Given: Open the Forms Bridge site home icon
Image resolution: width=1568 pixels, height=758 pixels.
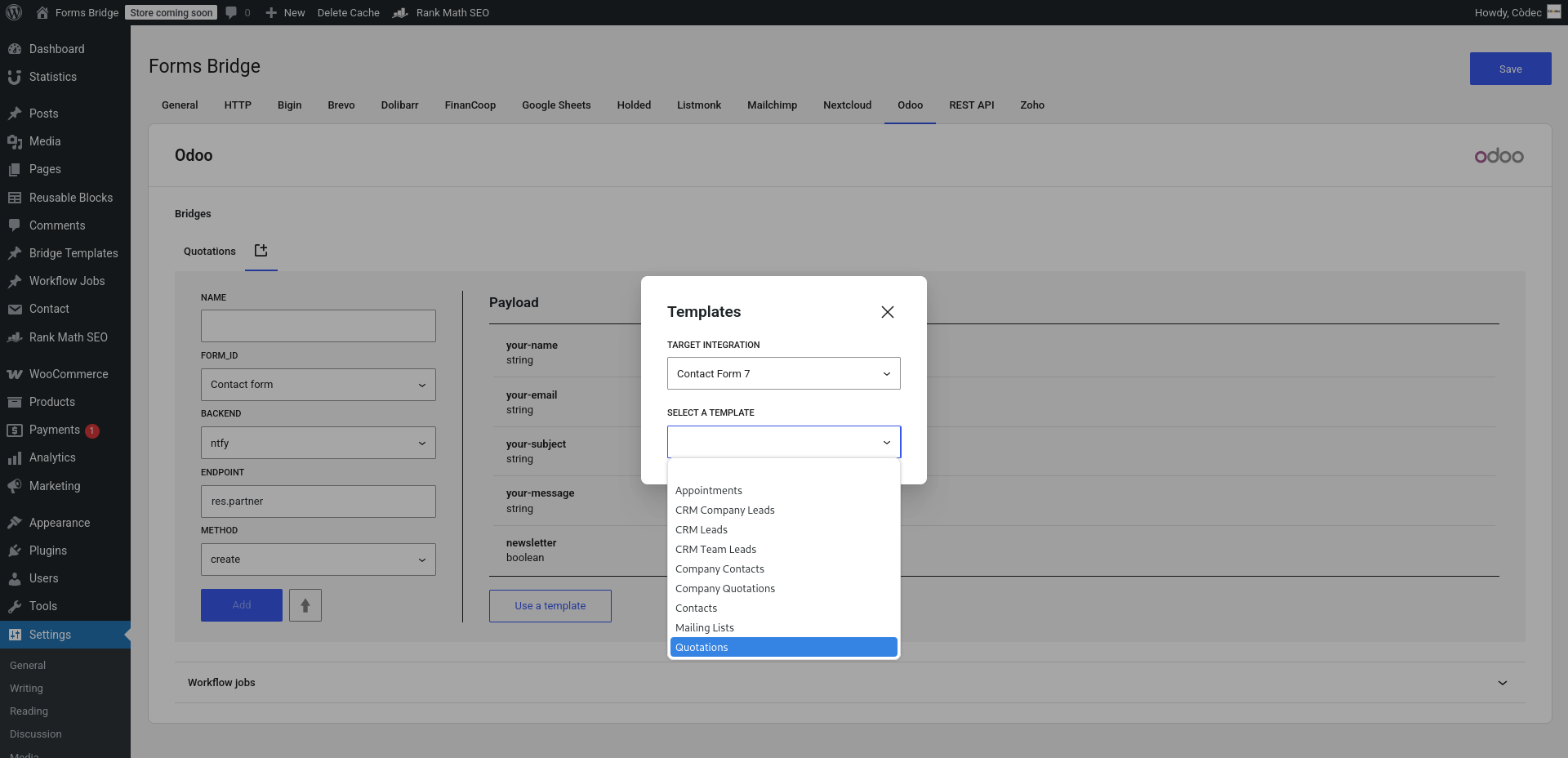Looking at the screenshot, I should 42,12.
